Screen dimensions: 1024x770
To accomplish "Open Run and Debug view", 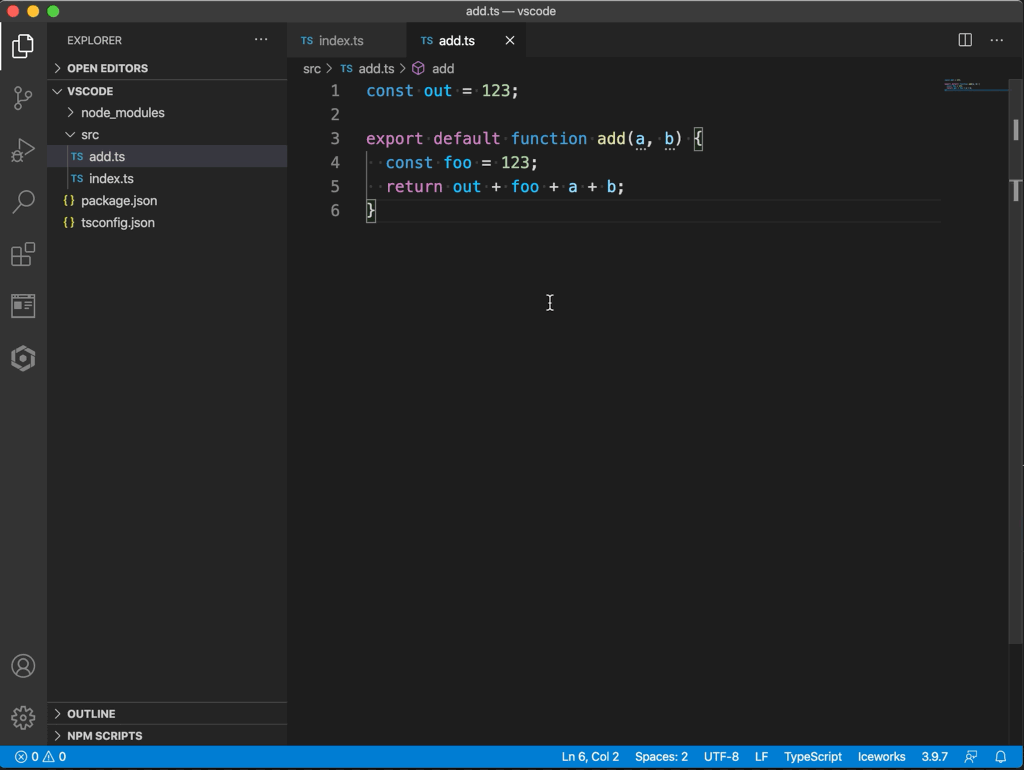I will coord(23,150).
